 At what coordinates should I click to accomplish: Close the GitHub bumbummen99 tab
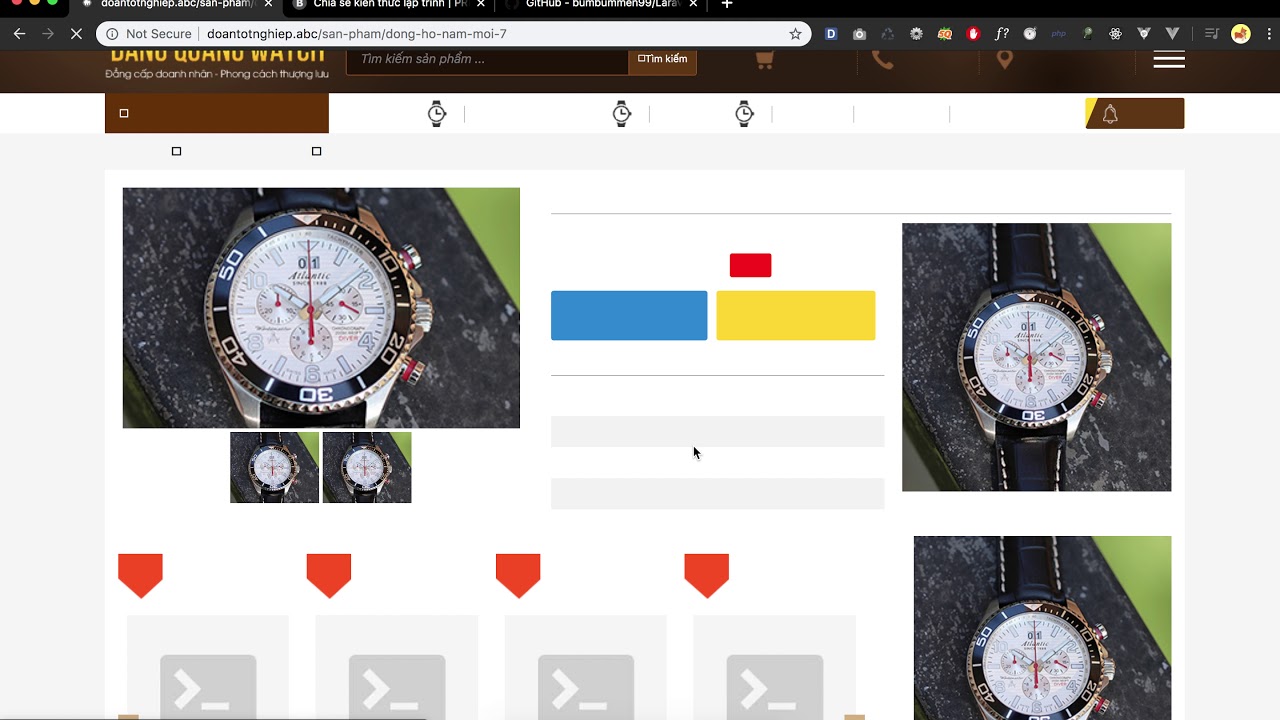[x=693, y=4]
